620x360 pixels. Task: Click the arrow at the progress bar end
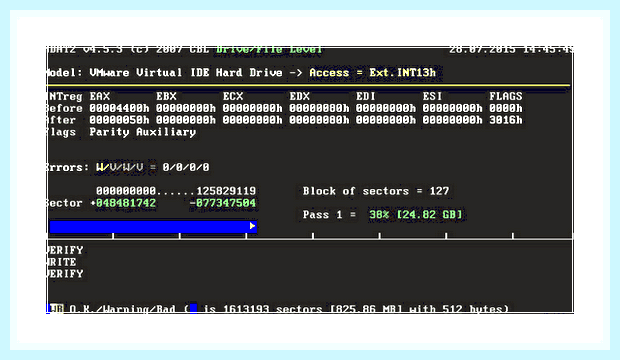pyautogui.click(x=252, y=226)
